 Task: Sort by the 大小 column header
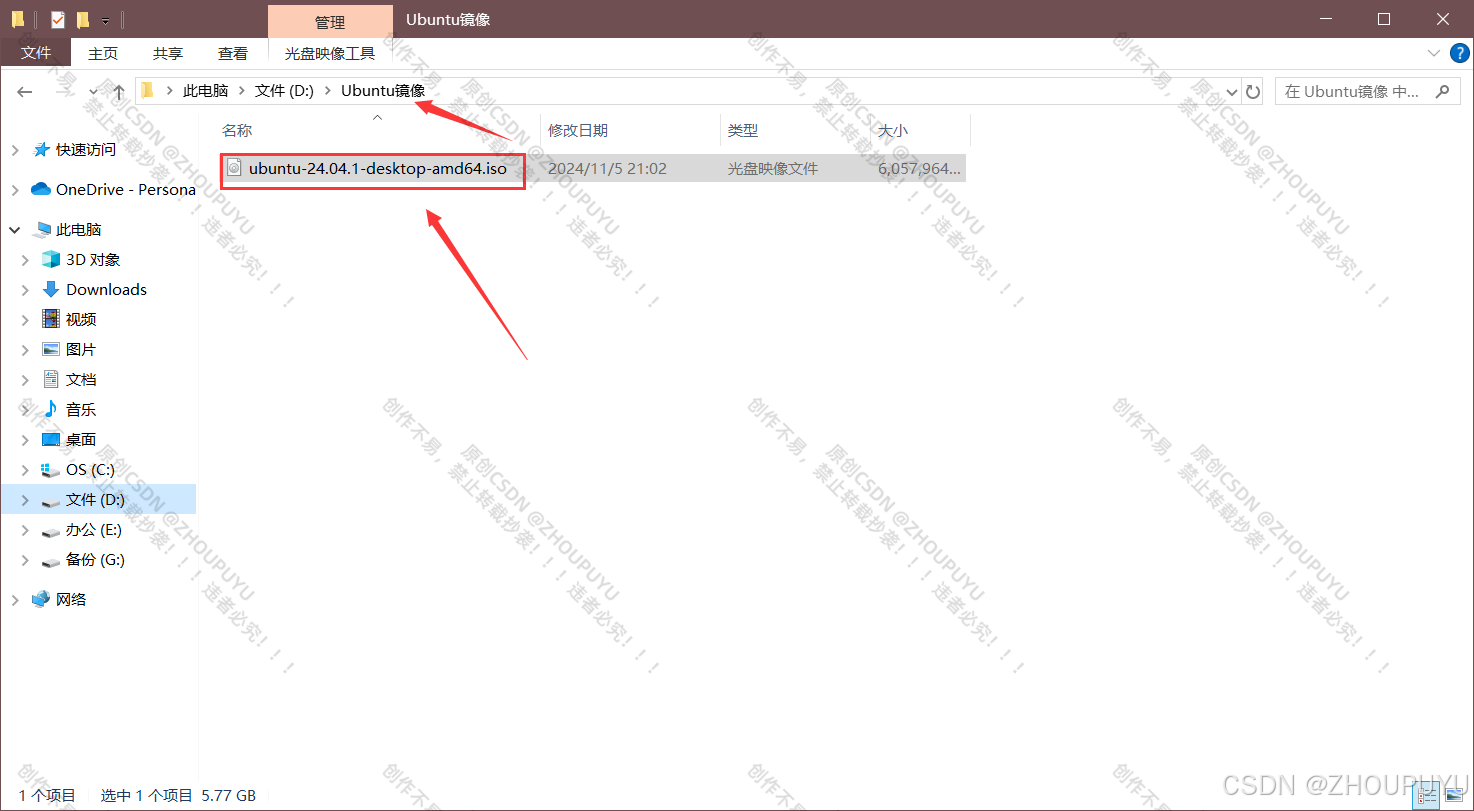(x=892, y=130)
